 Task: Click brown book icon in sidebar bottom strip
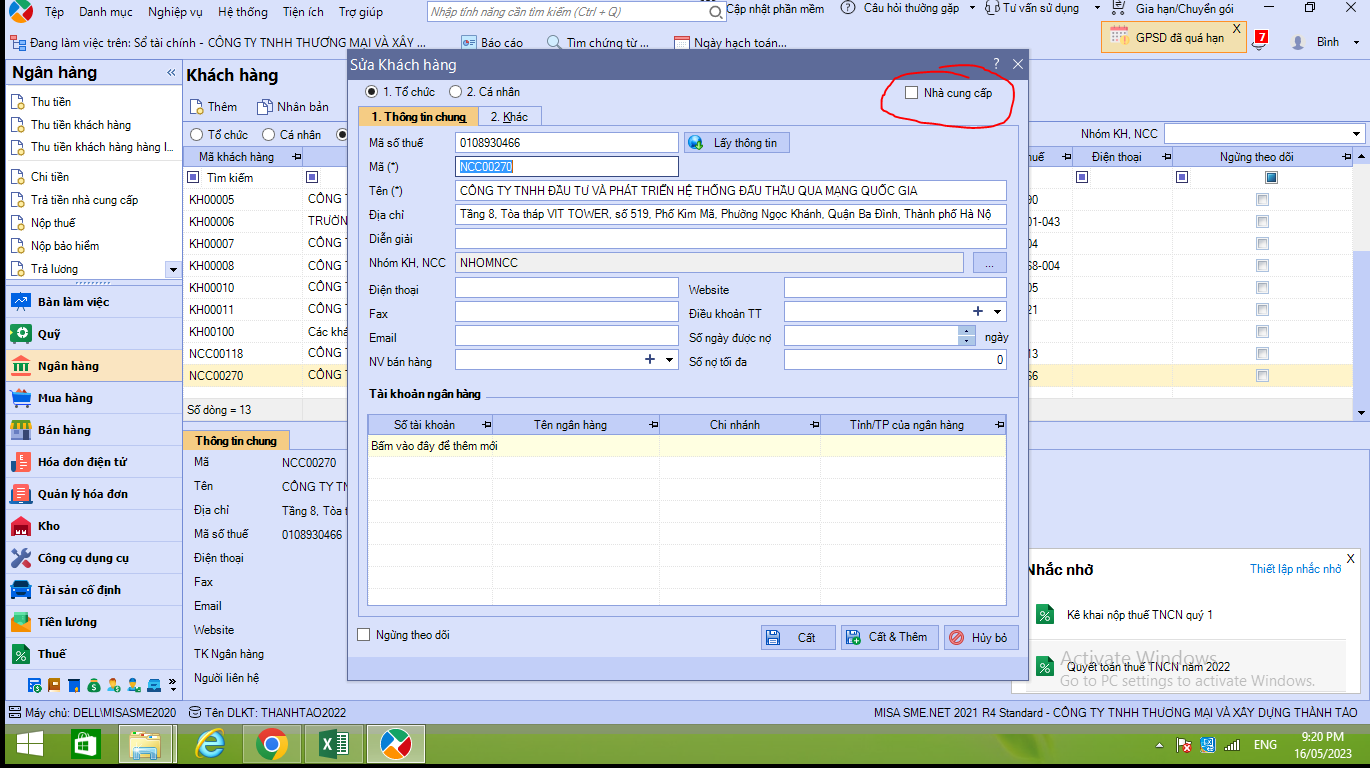pos(55,685)
